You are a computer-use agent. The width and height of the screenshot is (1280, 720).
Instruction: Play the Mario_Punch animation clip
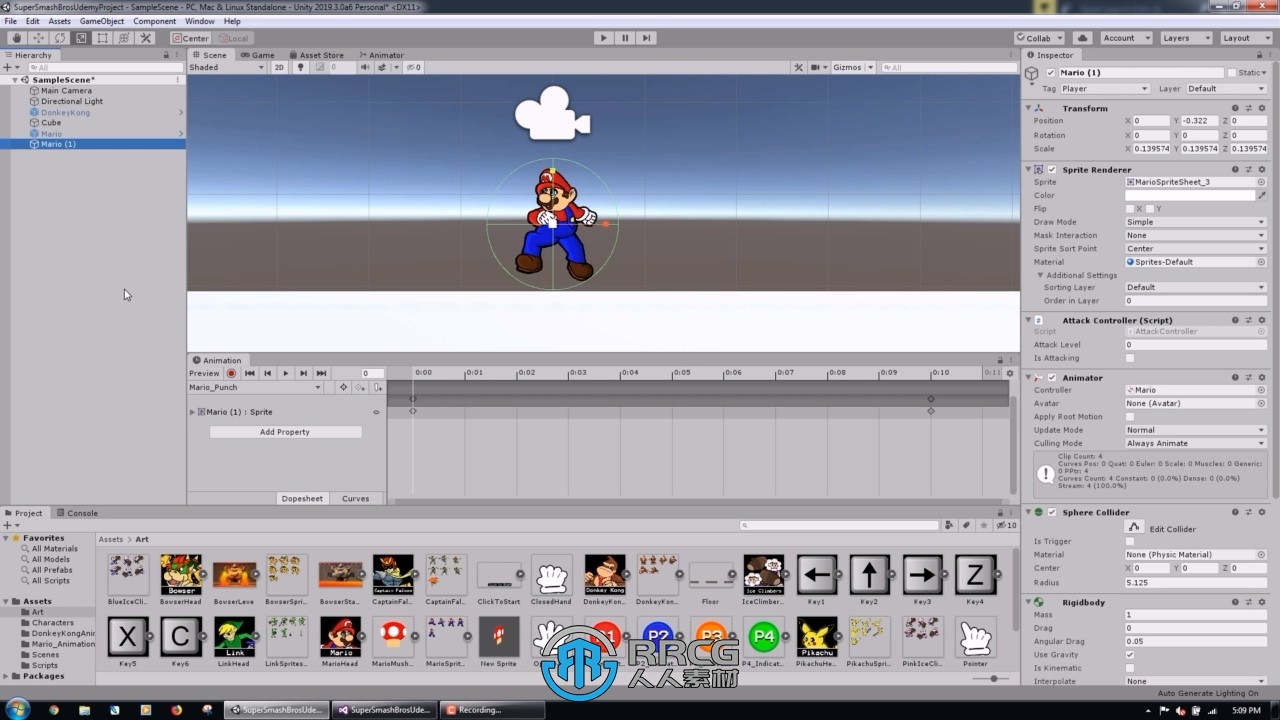[285, 373]
